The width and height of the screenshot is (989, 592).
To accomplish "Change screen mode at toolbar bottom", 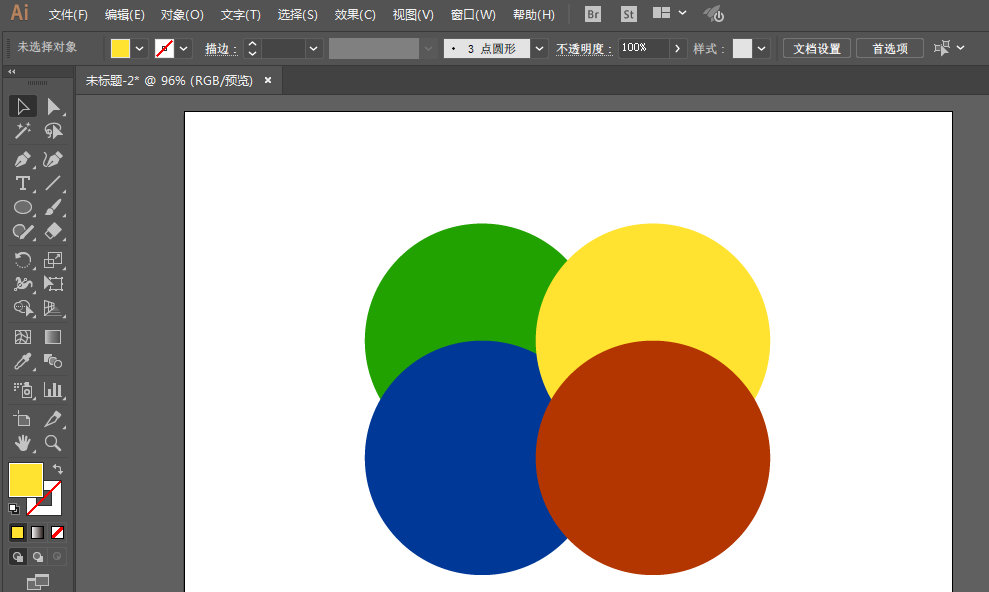I will point(38,582).
